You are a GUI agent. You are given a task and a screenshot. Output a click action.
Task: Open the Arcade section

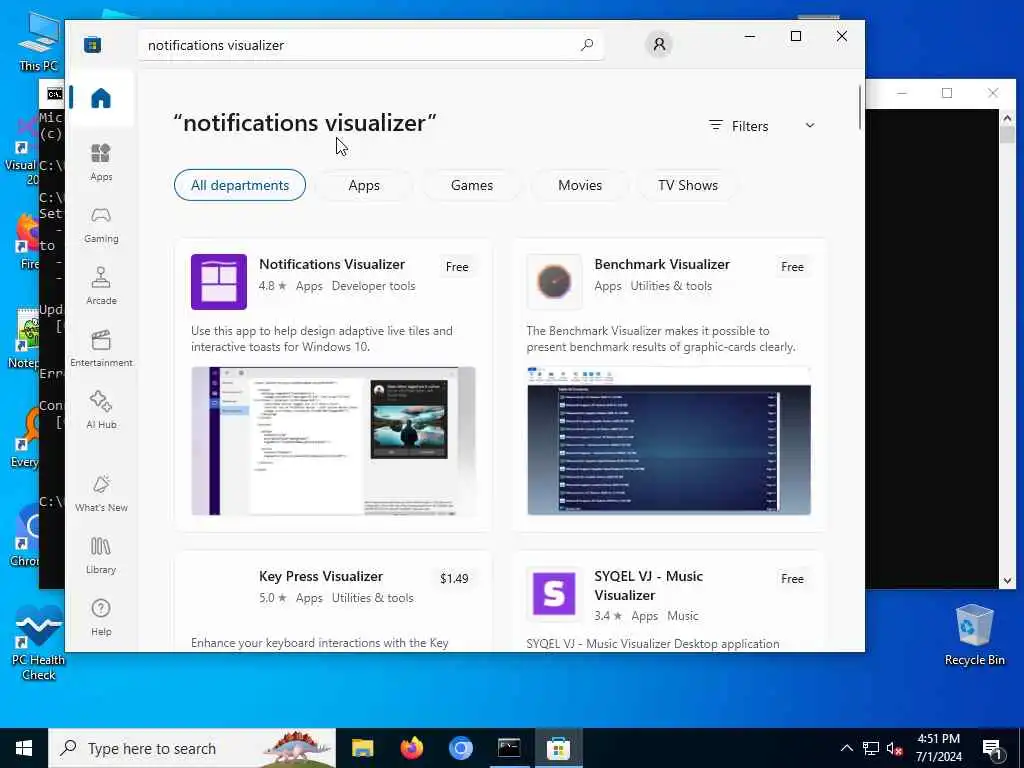tap(101, 286)
